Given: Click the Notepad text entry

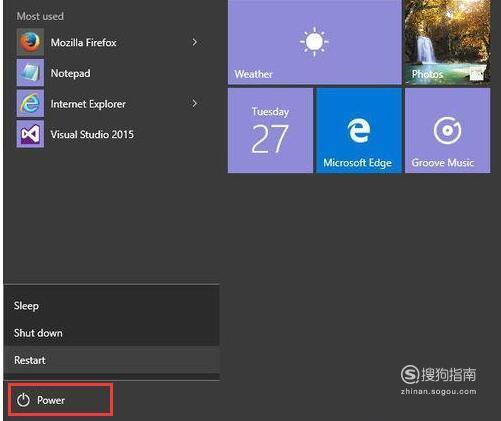Looking at the screenshot, I should pyautogui.click(x=70, y=73).
